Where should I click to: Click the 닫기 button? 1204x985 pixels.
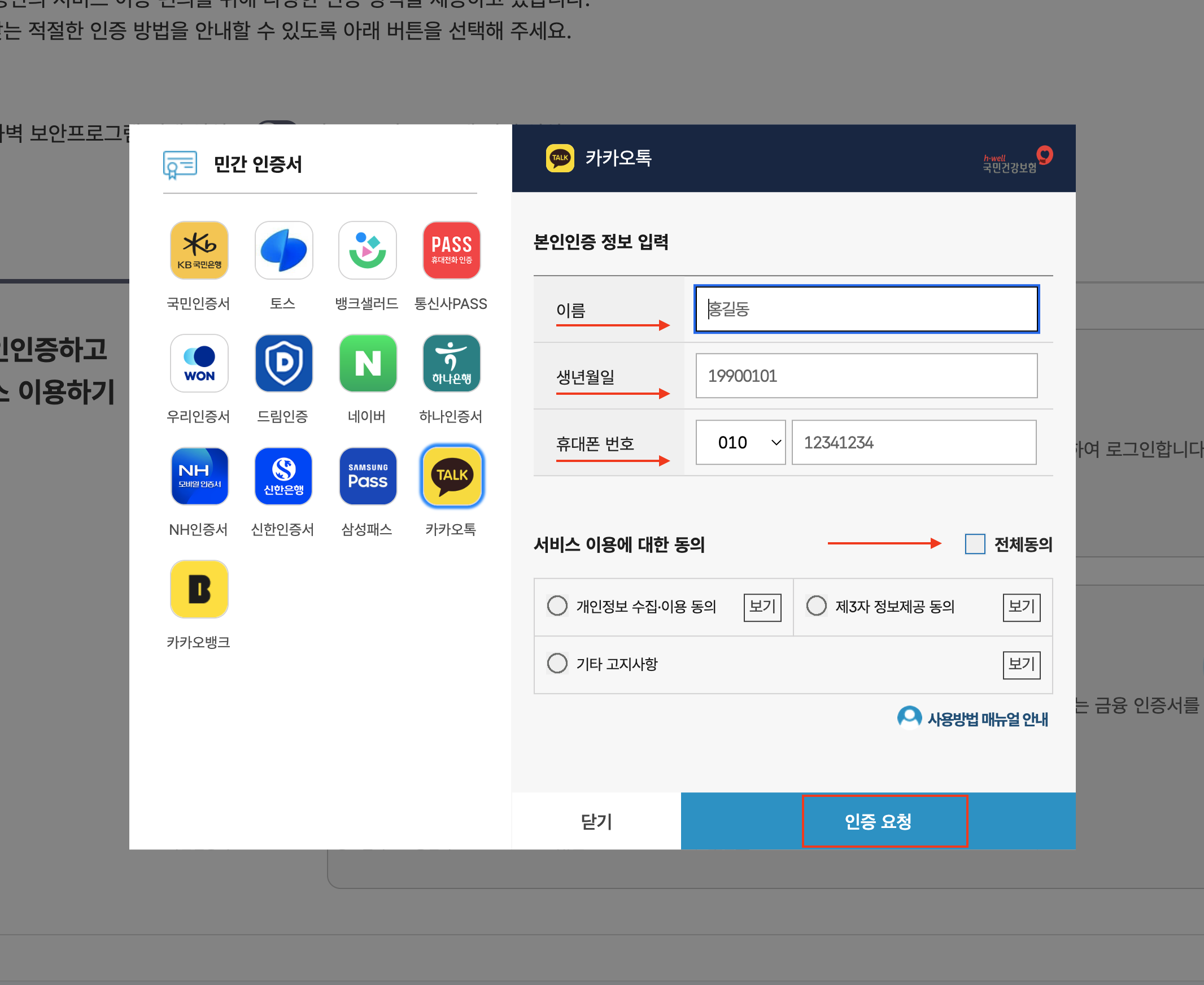tap(596, 821)
